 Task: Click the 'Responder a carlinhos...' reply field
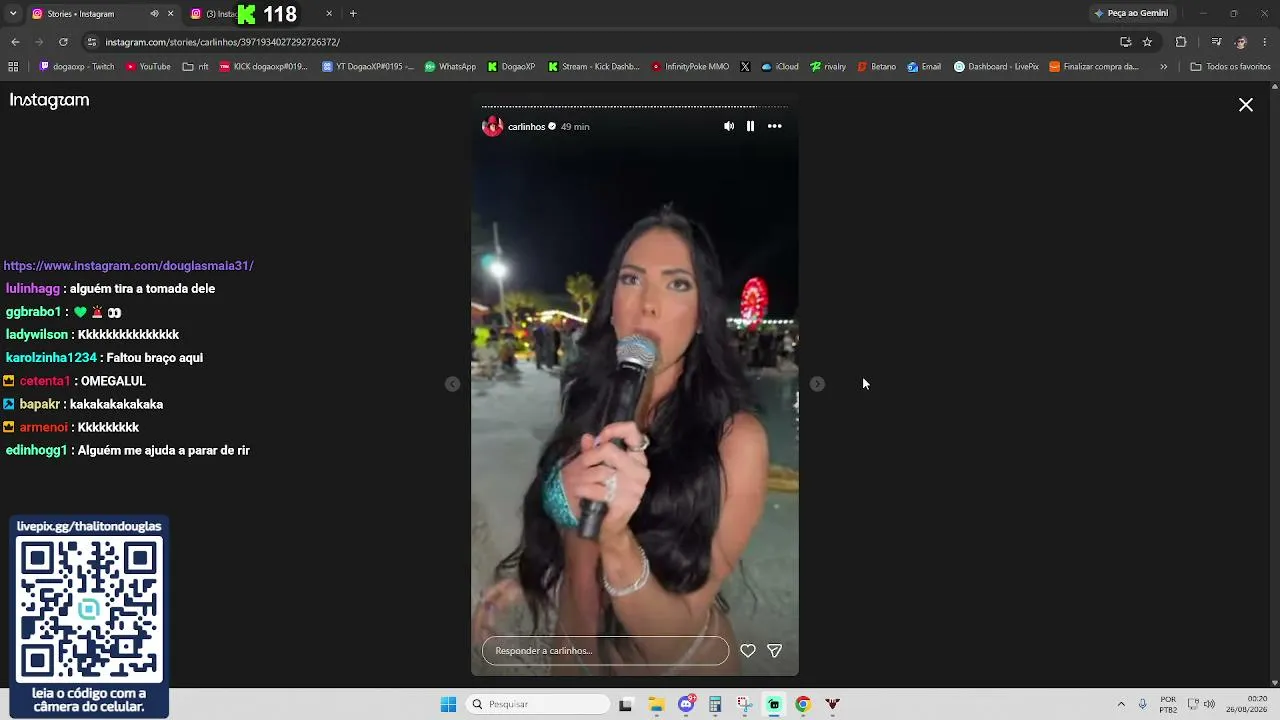[605, 651]
